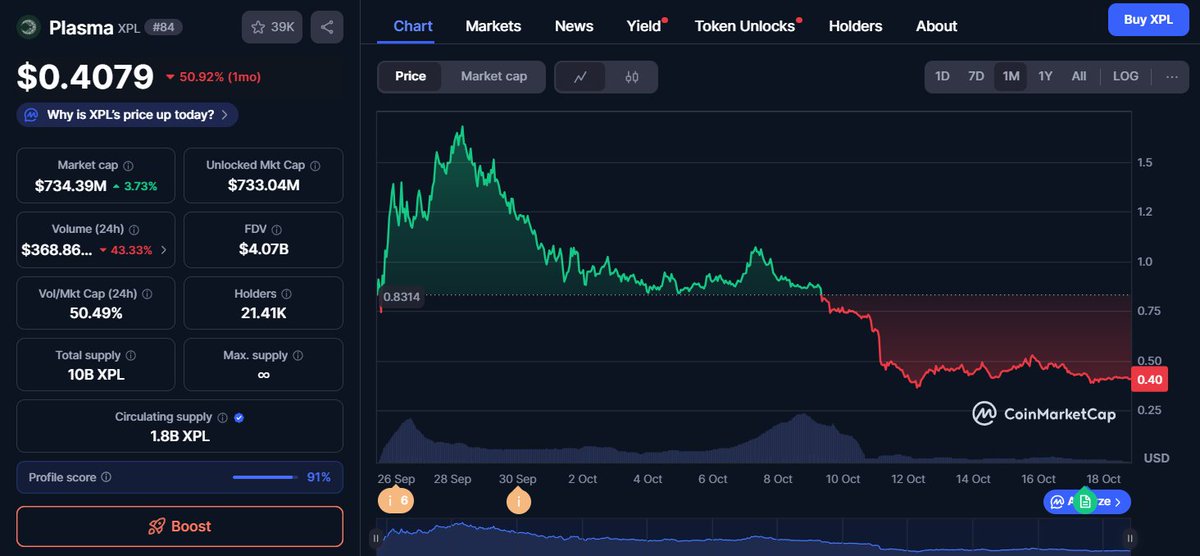The height and width of the screenshot is (556, 1200).
Task: Select the 1D time range
Action: [942, 76]
